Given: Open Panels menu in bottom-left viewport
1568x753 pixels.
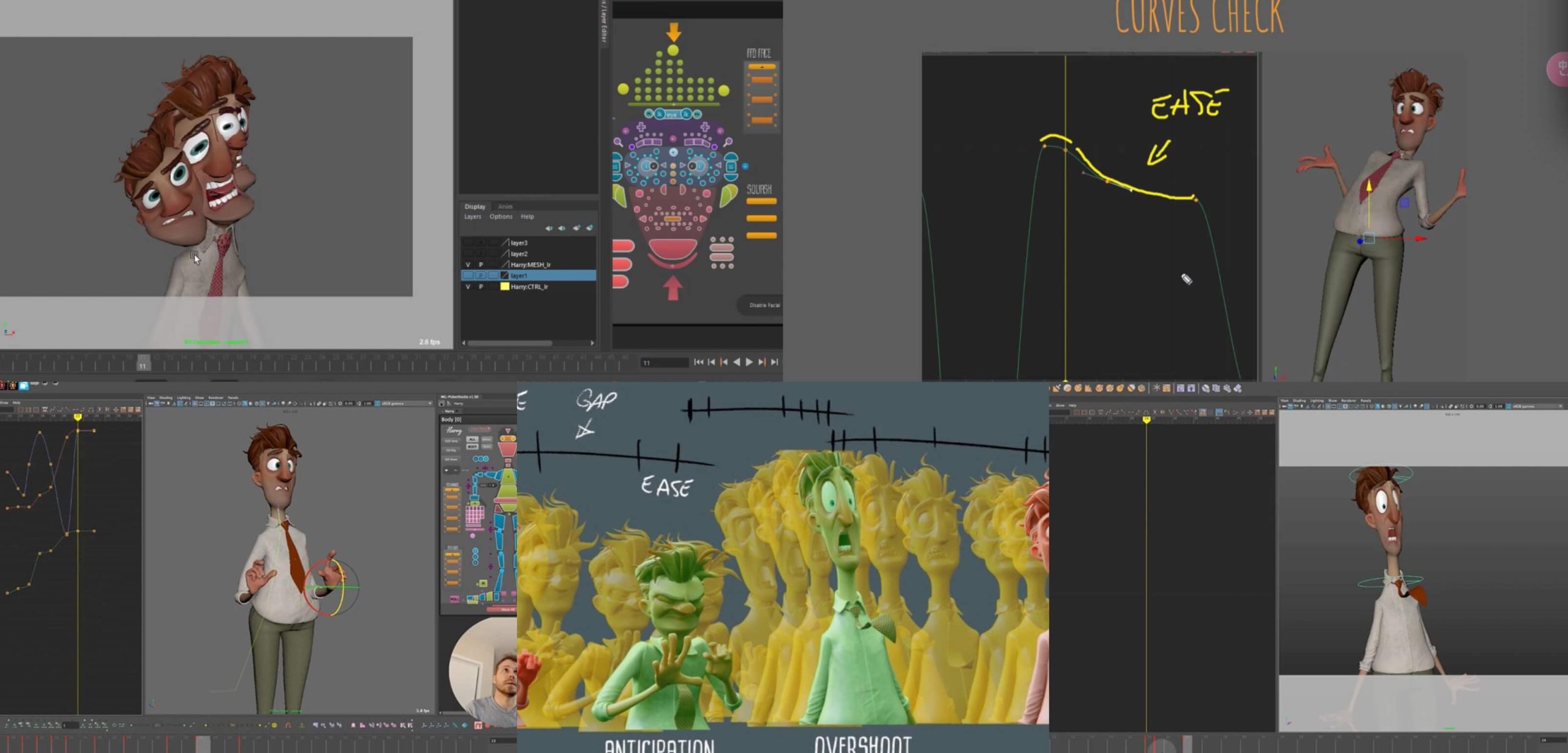Looking at the screenshot, I should tap(233, 398).
